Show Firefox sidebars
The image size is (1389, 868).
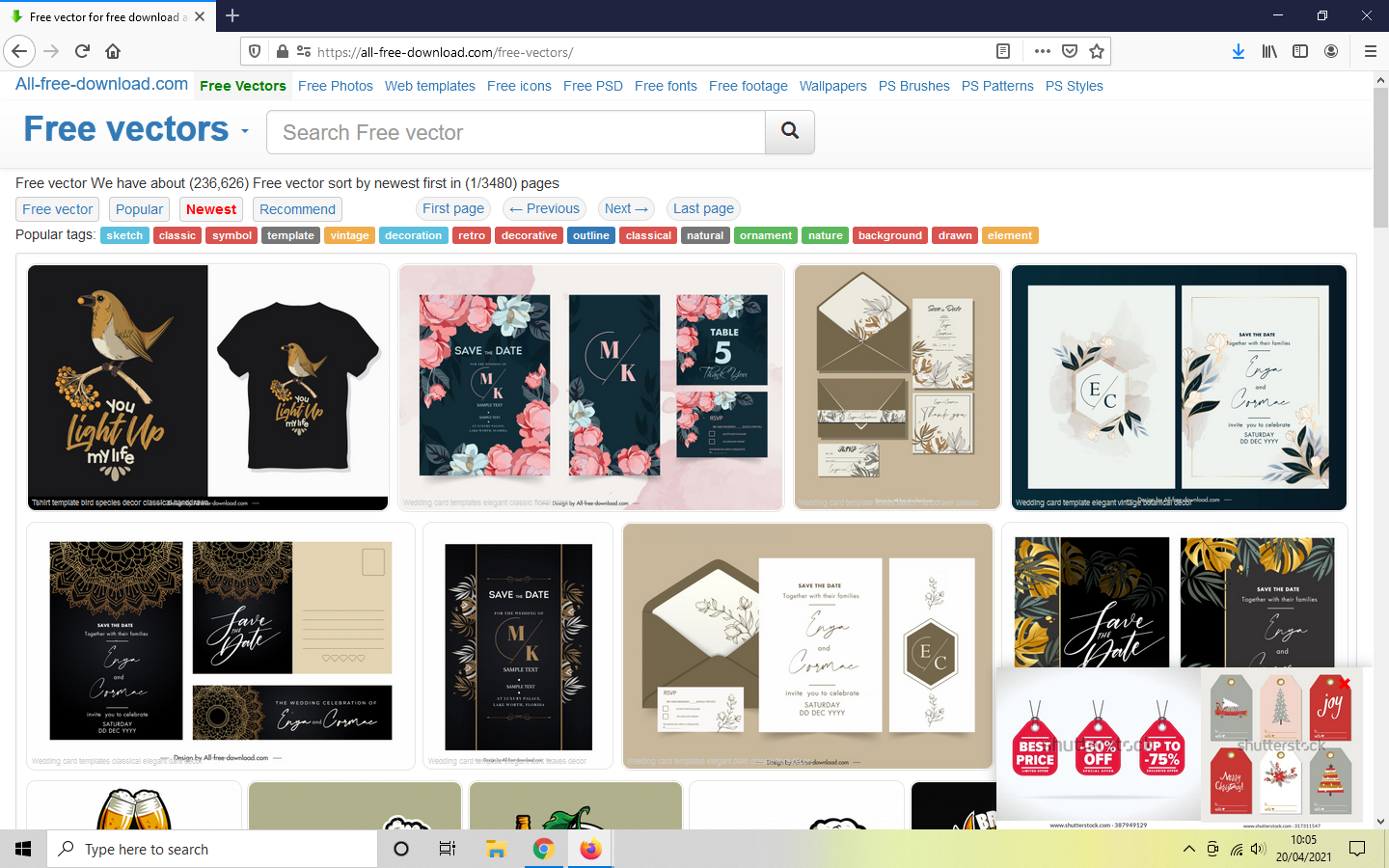tap(1300, 51)
